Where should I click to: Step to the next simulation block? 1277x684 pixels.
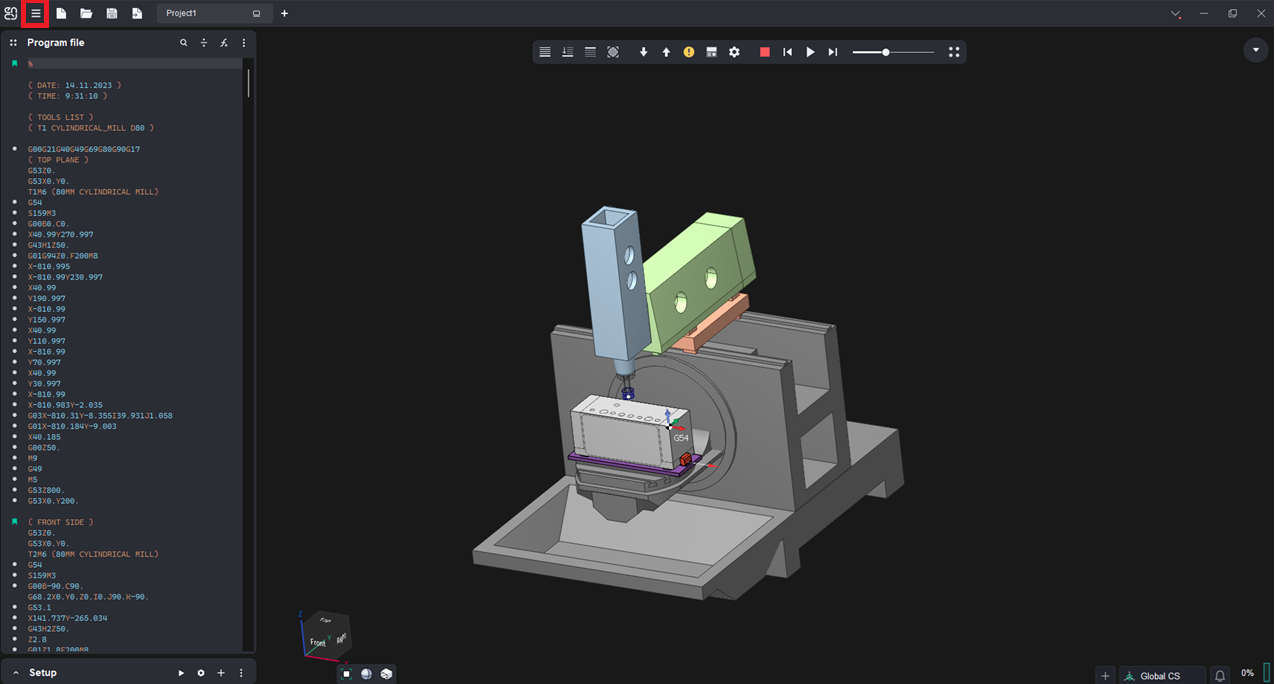point(832,52)
